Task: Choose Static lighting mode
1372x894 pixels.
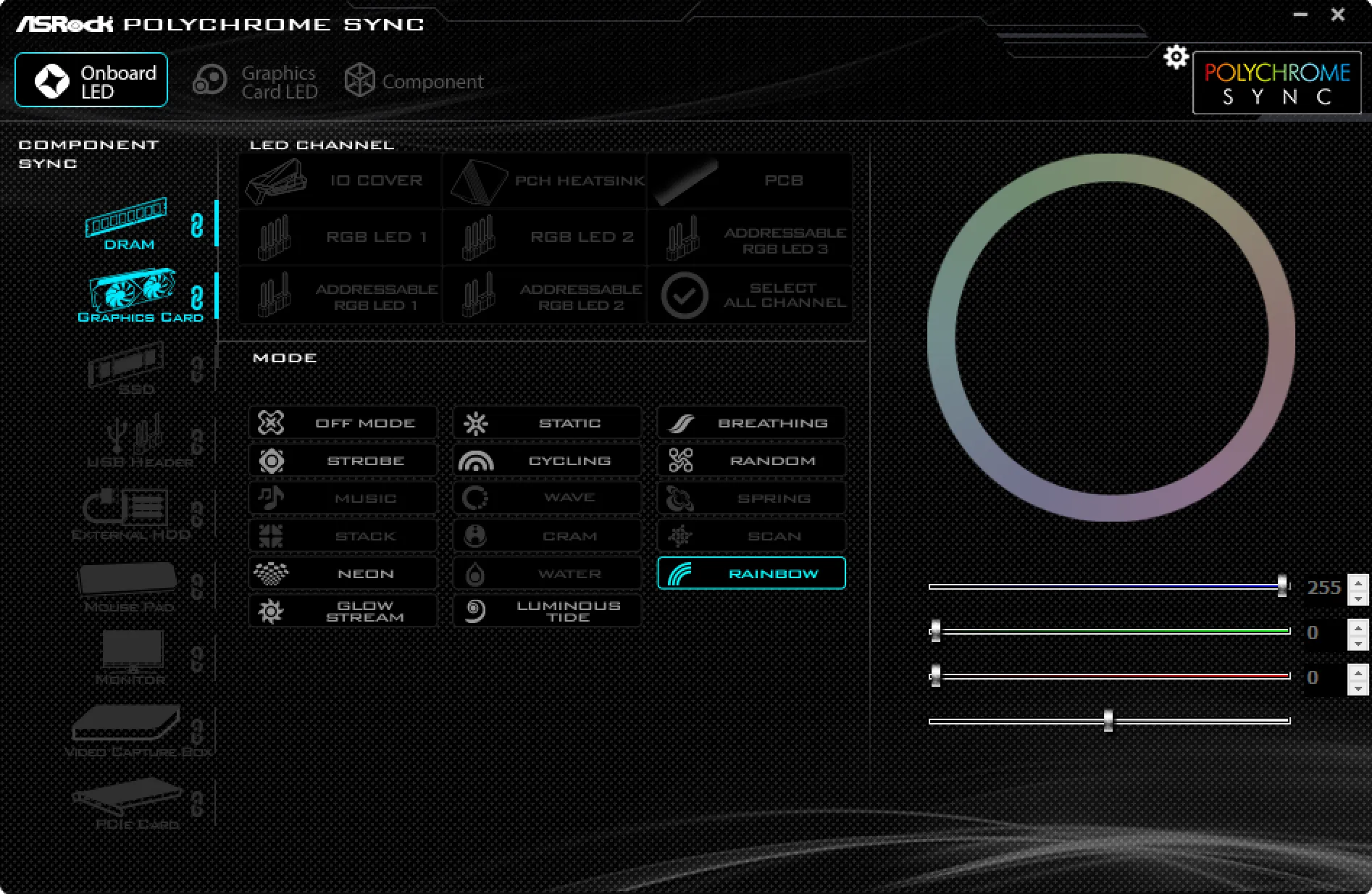Action: 547,422
